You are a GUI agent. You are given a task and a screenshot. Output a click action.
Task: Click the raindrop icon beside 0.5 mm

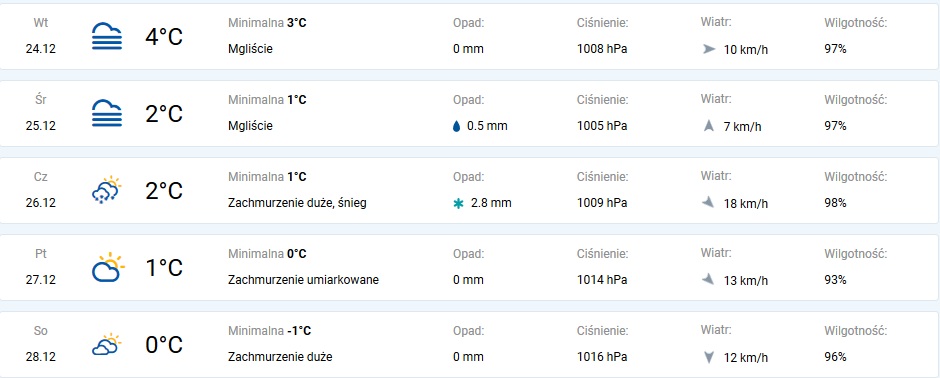pos(457,126)
